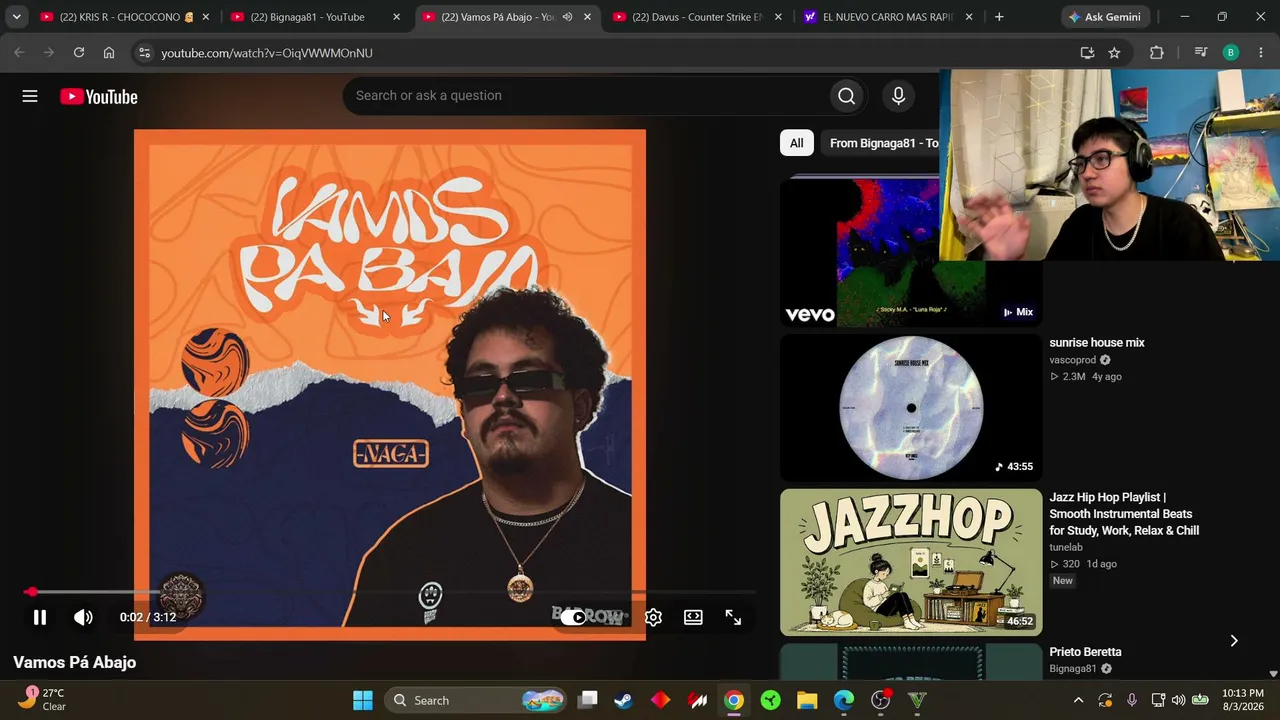
Task: Open Ask Gemini
Action: (1104, 17)
